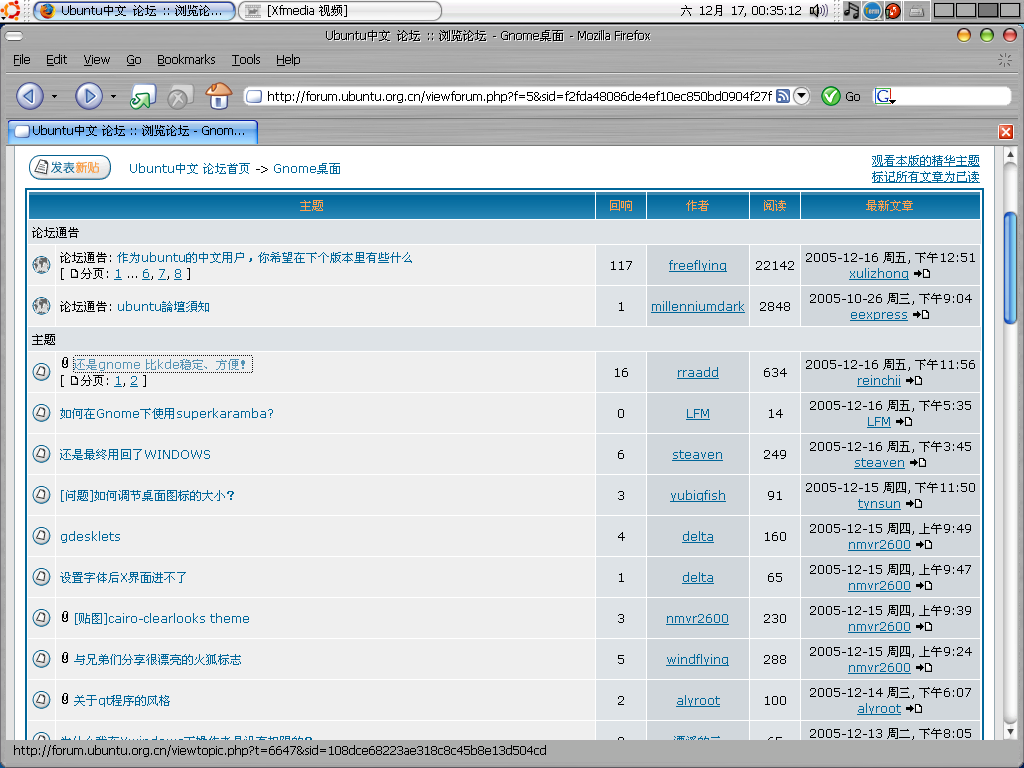Click the globe icon of ubuntu論壇須知 announcement
The image size is (1024, 768).
point(41,305)
